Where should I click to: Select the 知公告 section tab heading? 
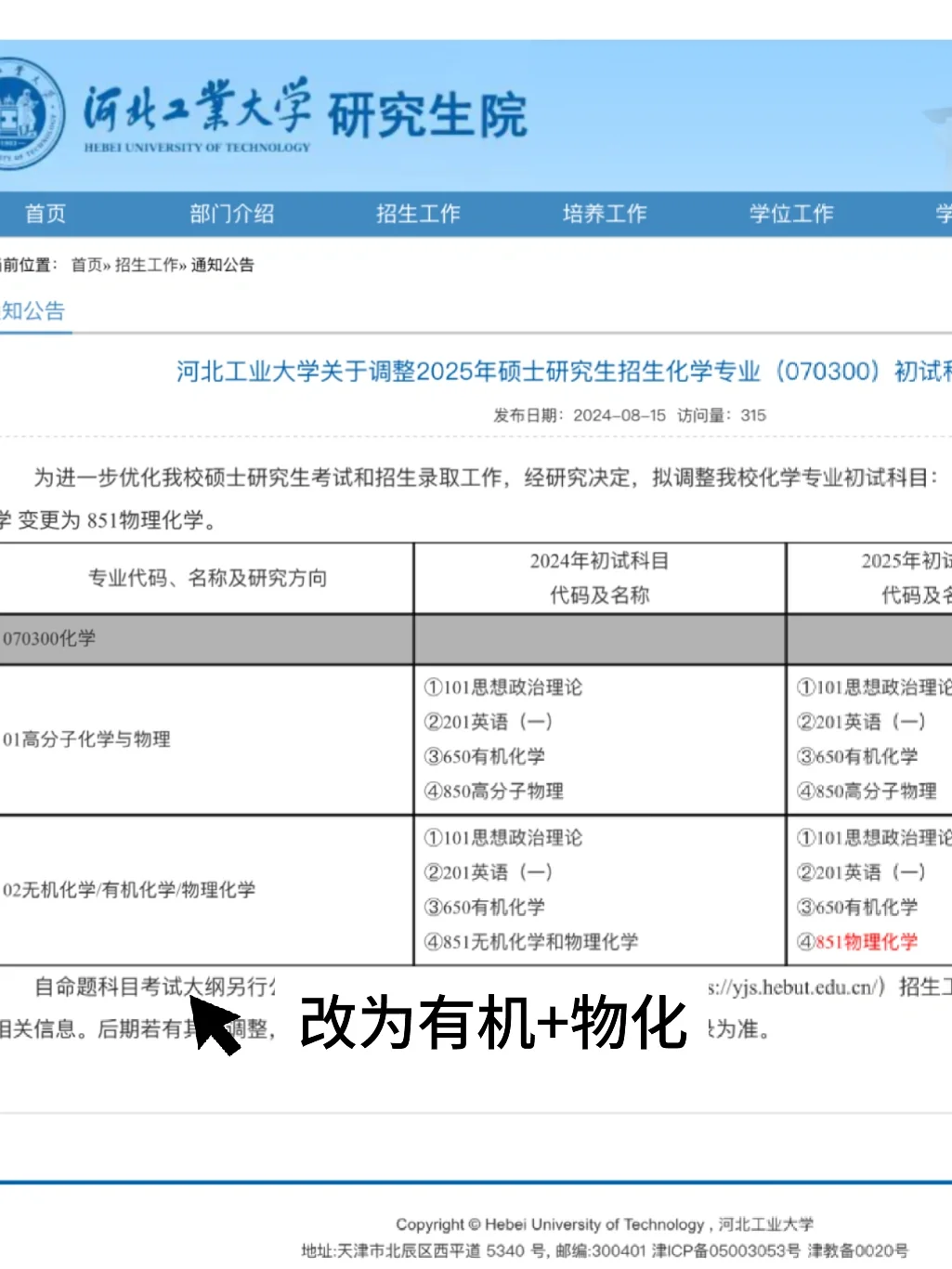click(33, 311)
